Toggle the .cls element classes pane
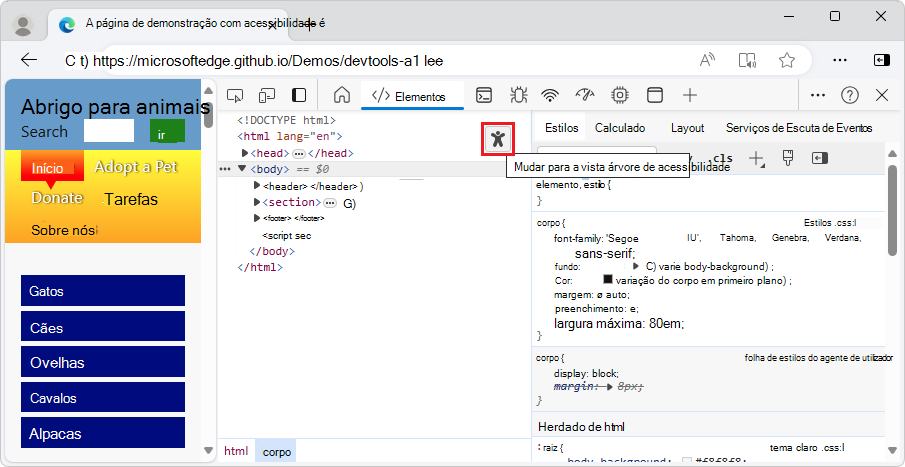 point(723,159)
